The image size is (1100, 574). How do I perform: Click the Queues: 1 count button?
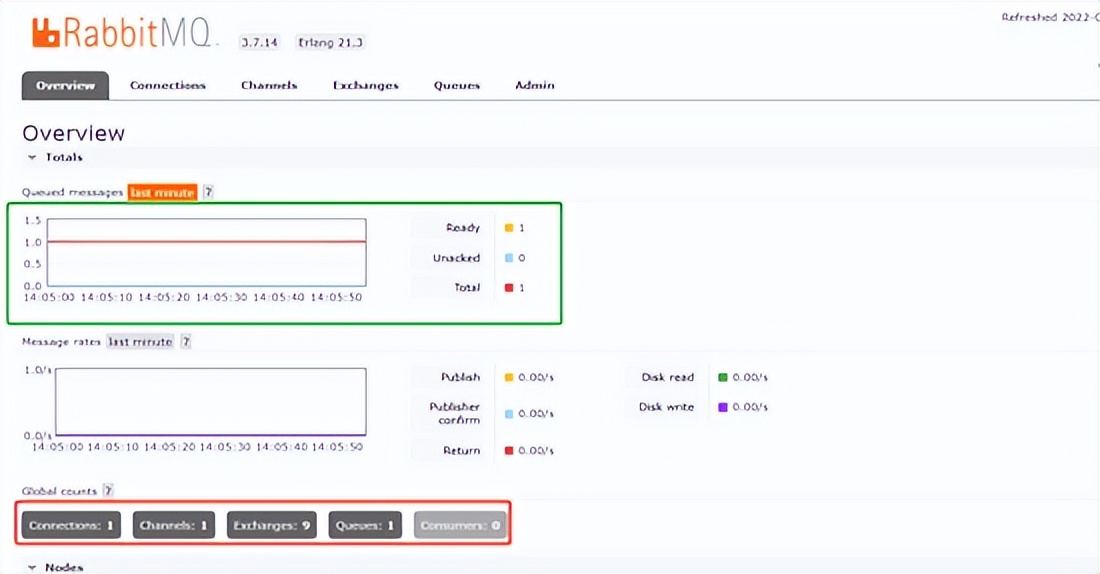tap(365, 525)
